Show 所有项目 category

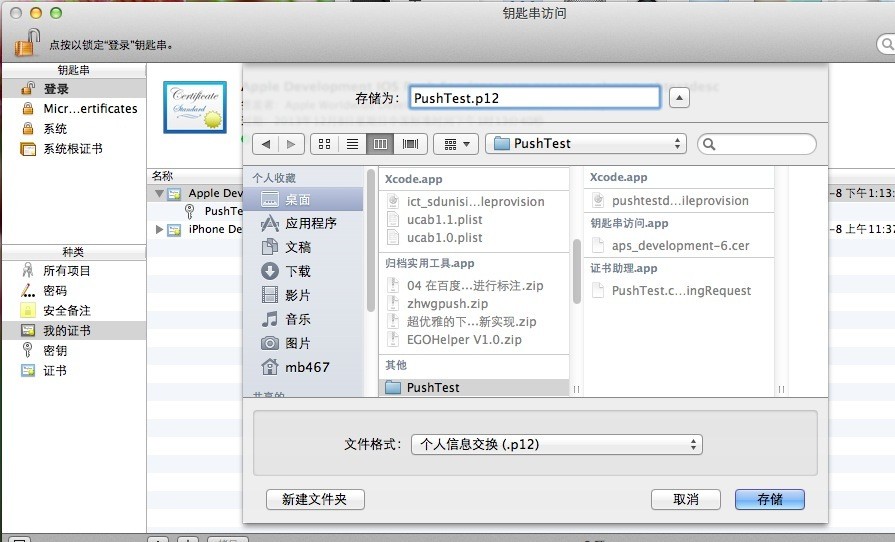[x=74, y=270]
